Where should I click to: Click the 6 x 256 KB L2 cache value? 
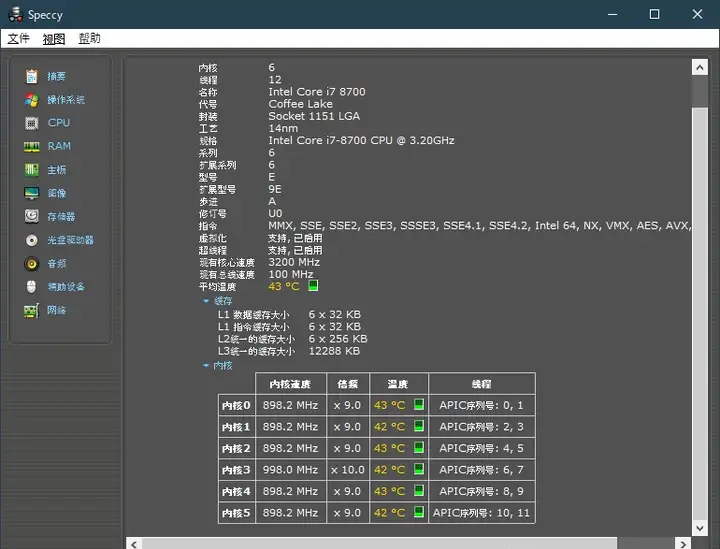click(338, 339)
